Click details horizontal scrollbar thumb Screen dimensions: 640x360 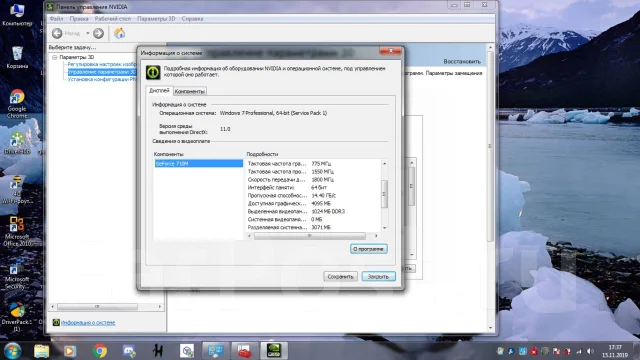[309, 236]
